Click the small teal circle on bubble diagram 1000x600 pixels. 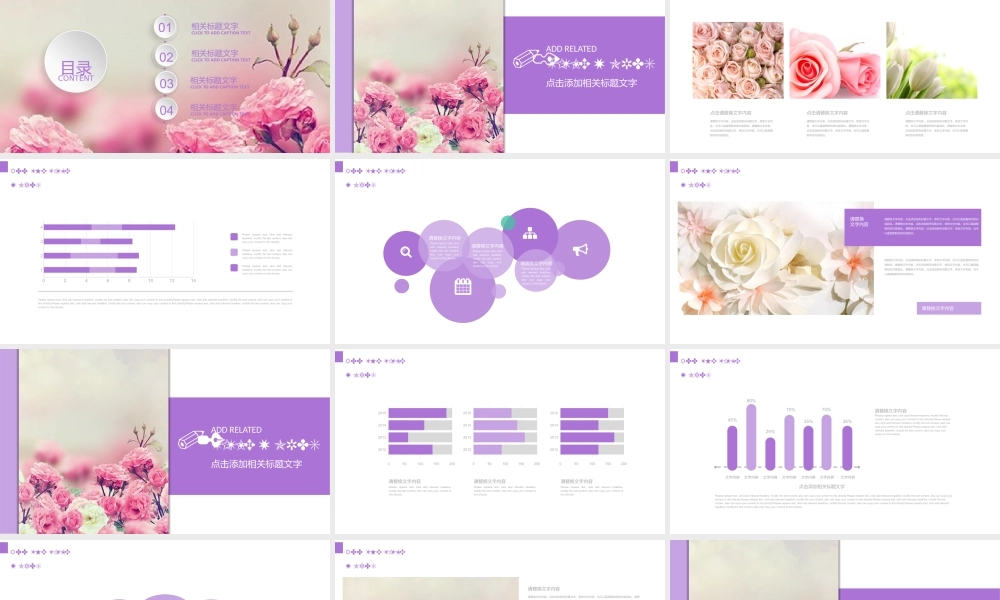pos(508,222)
